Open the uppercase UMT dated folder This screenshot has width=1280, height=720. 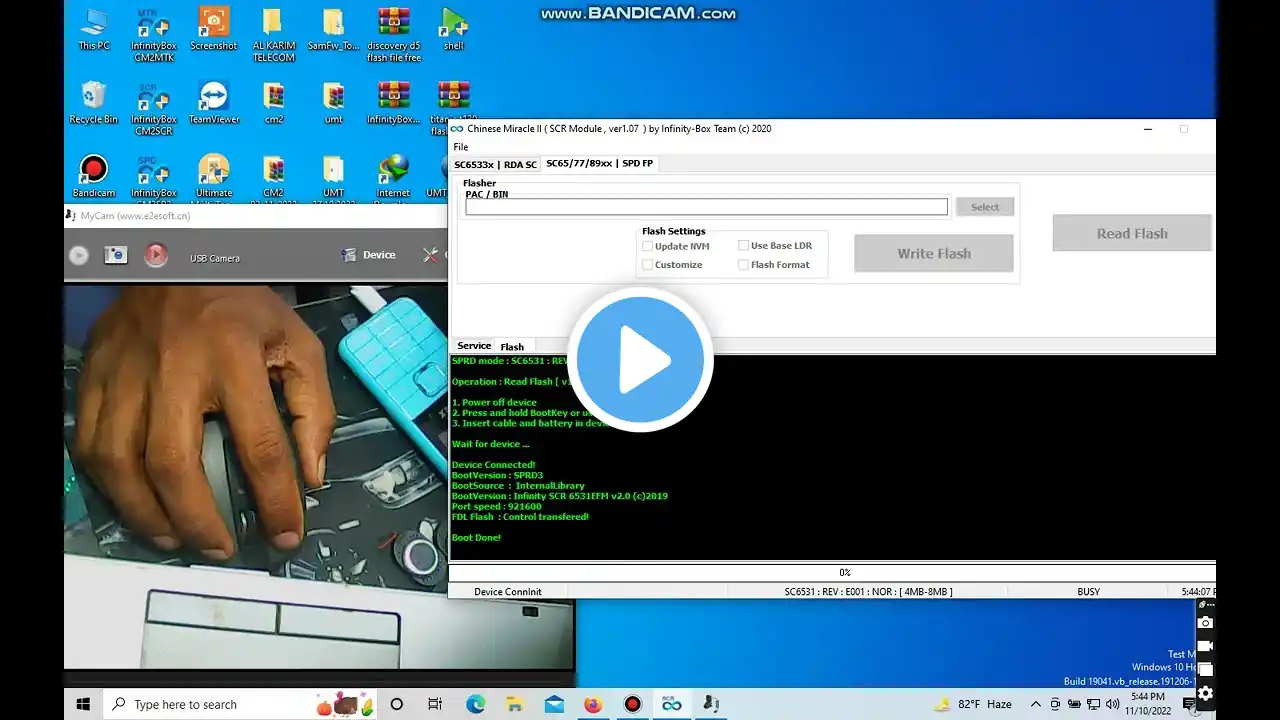[x=333, y=176]
